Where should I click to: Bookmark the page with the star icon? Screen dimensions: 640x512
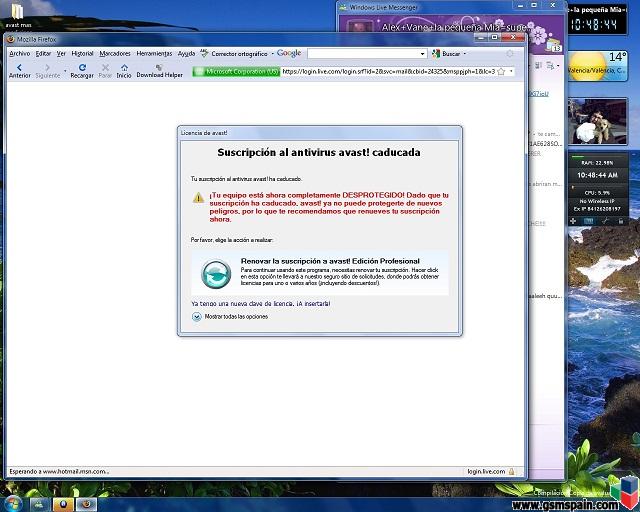click(501, 71)
